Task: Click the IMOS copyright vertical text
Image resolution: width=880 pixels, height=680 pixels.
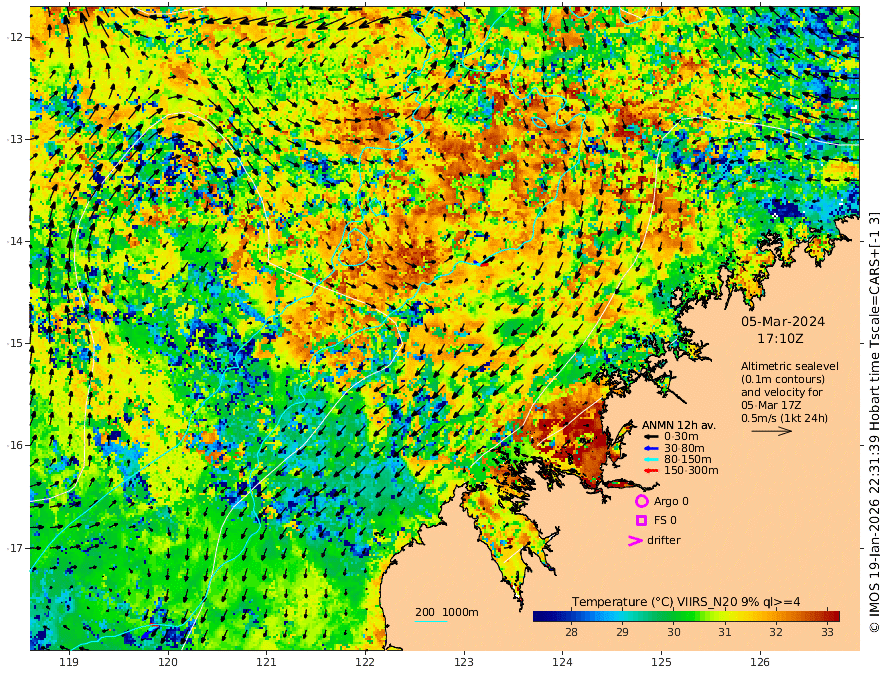Action: [x=873, y=422]
